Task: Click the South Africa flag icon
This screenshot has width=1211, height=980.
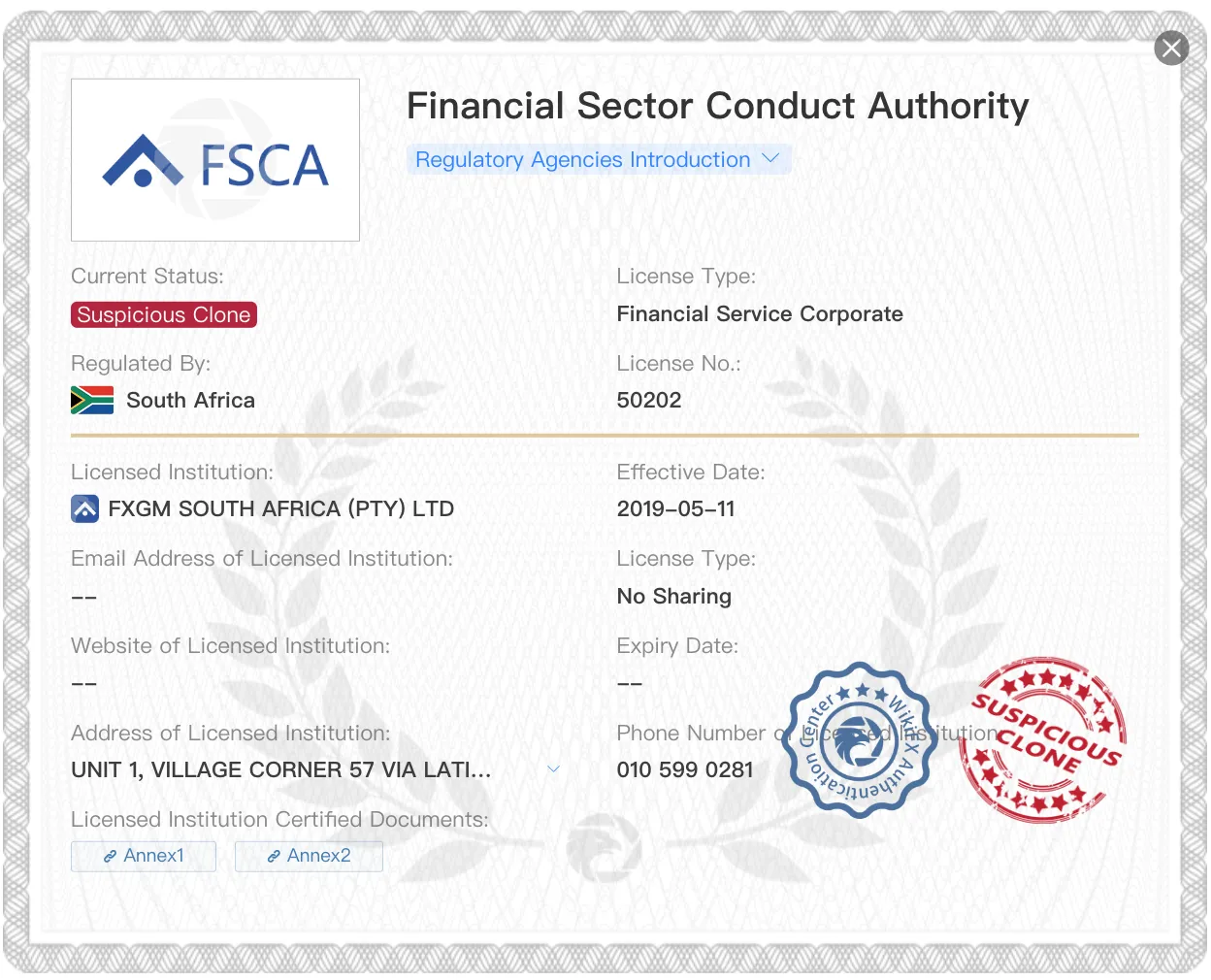Action: click(x=92, y=400)
